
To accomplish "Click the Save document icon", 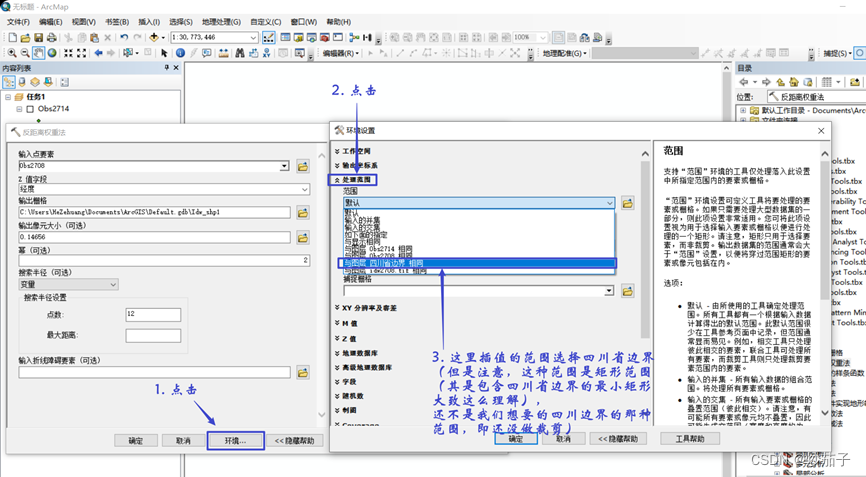I will [x=39, y=38].
